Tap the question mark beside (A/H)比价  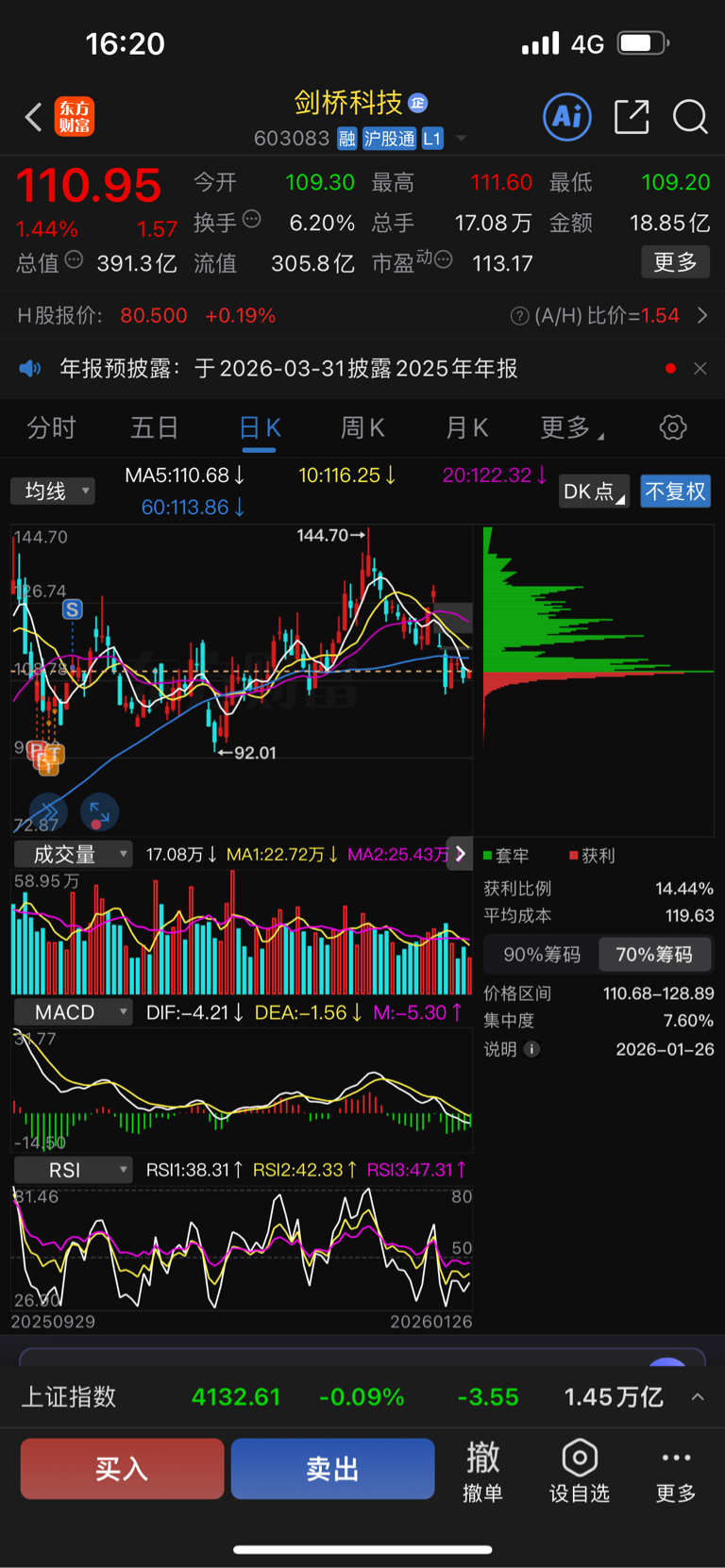tap(519, 316)
